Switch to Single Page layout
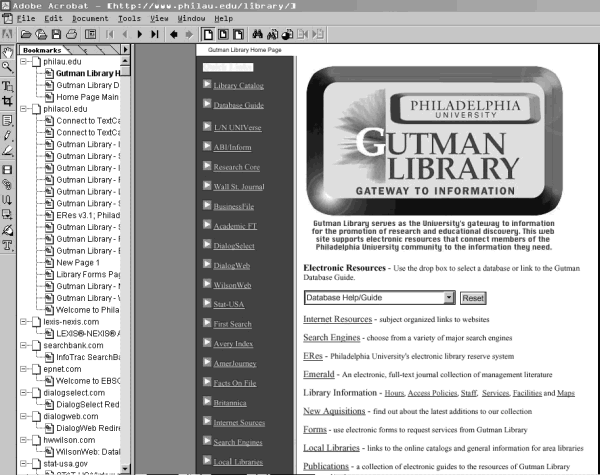Viewport: 600px width, 475px height. (x=208, y=34)
